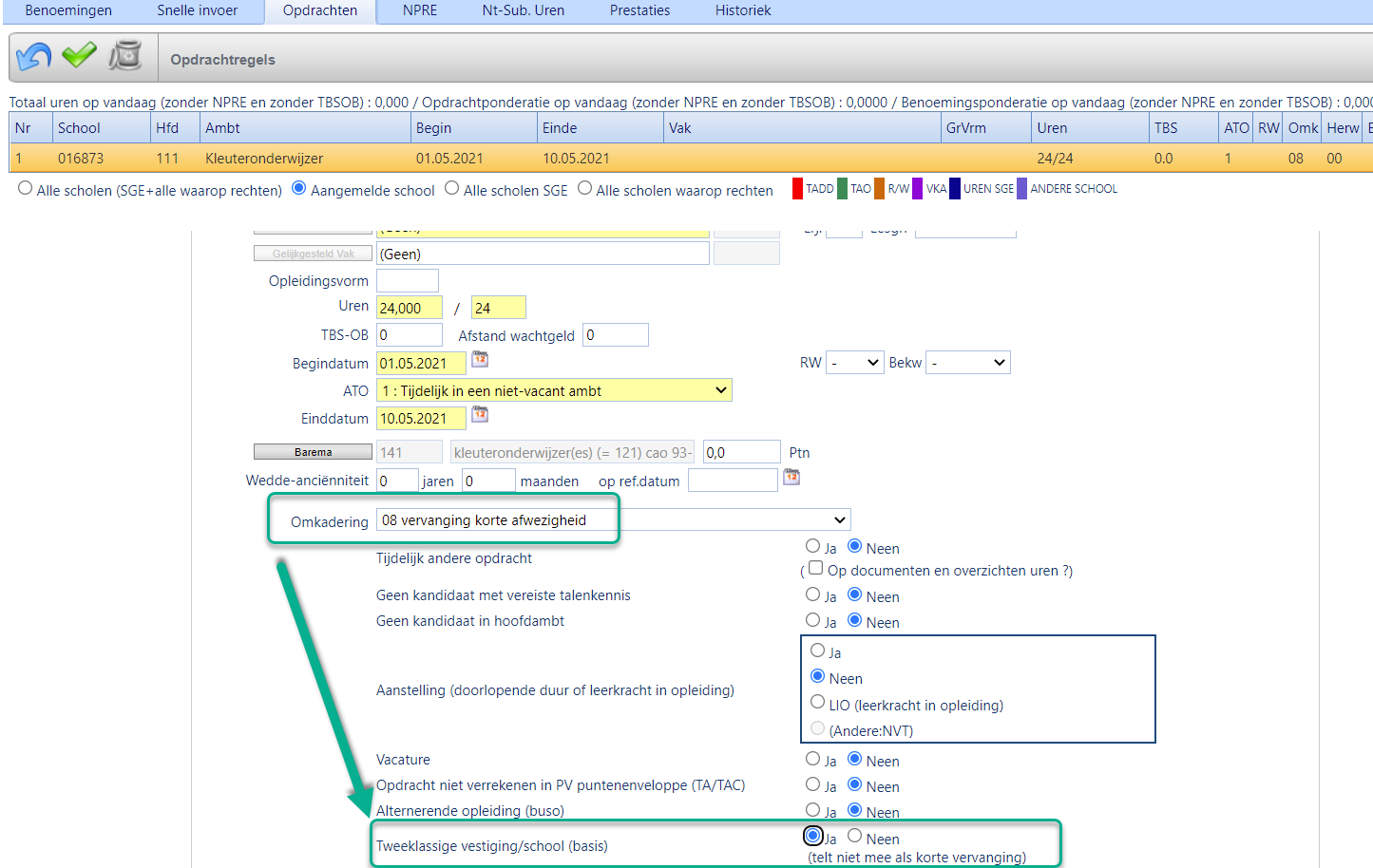Click the Uren field showing 24,000
This screenshot has height=868, width=1373.
click(x=410, y=308)
